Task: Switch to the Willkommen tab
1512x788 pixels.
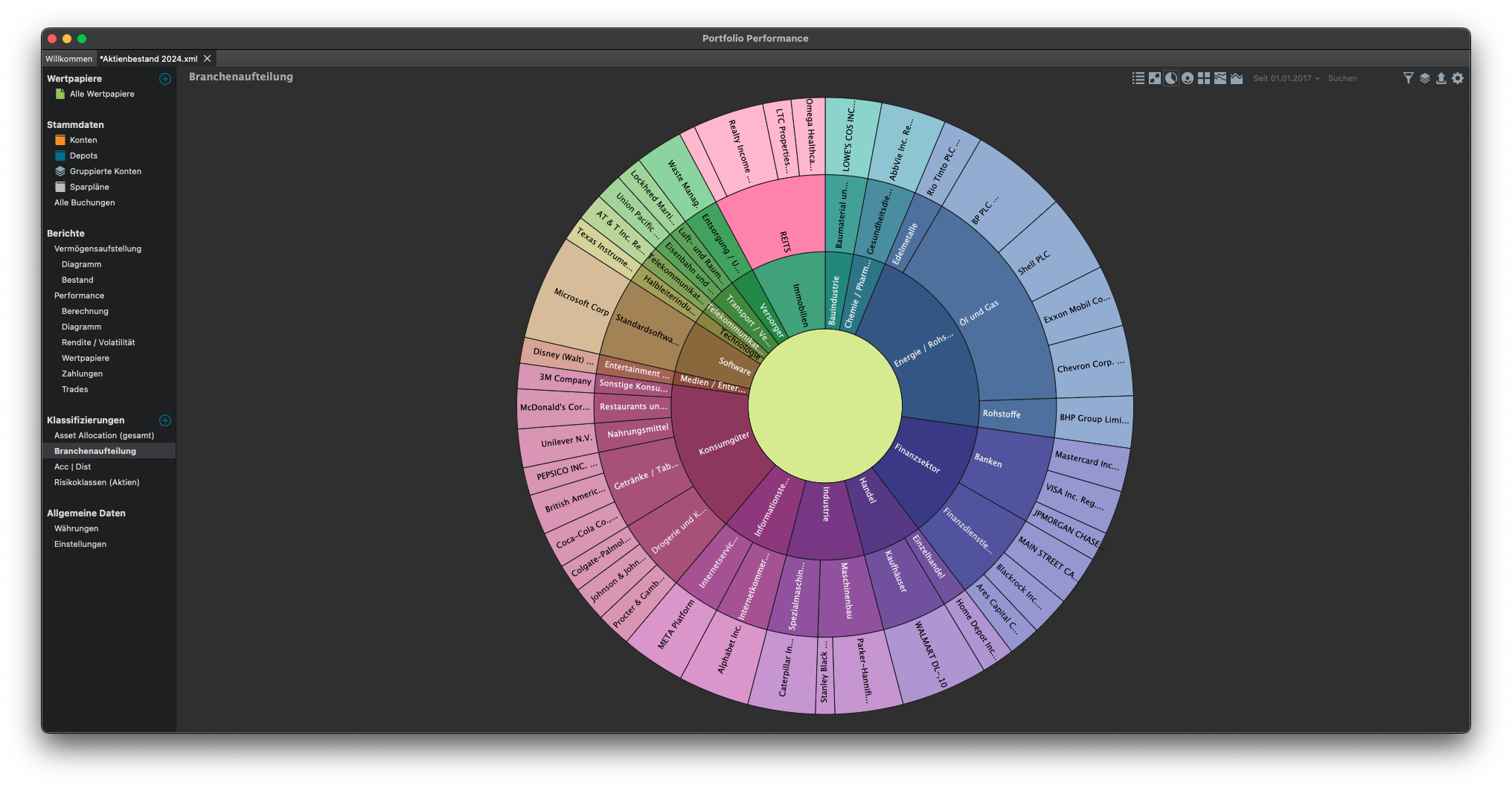Action: click(68, 59)
